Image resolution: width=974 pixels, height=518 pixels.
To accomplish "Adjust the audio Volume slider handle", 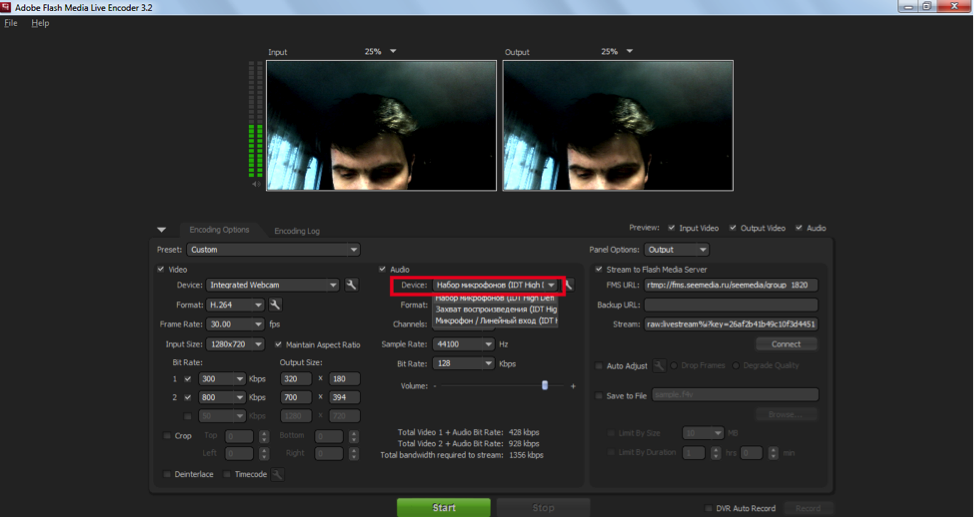I will point(545,386).
